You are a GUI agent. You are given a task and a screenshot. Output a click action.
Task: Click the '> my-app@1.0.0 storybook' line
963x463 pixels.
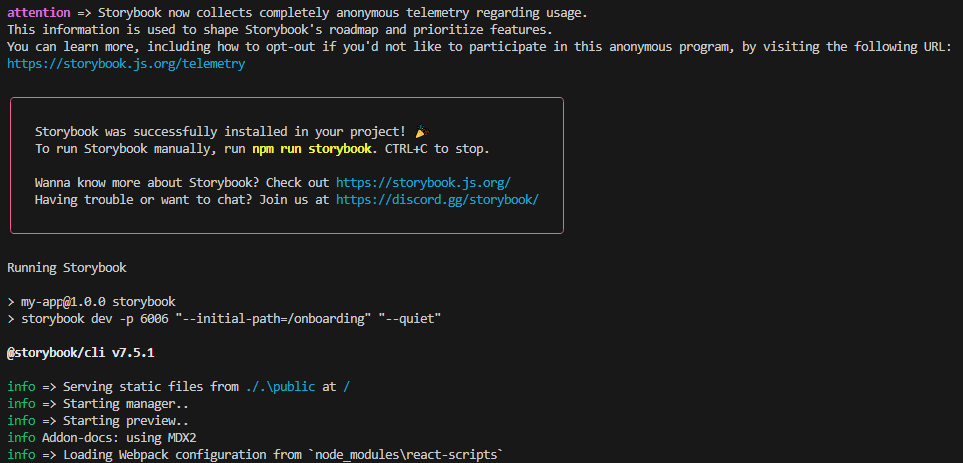pos(92,302)
